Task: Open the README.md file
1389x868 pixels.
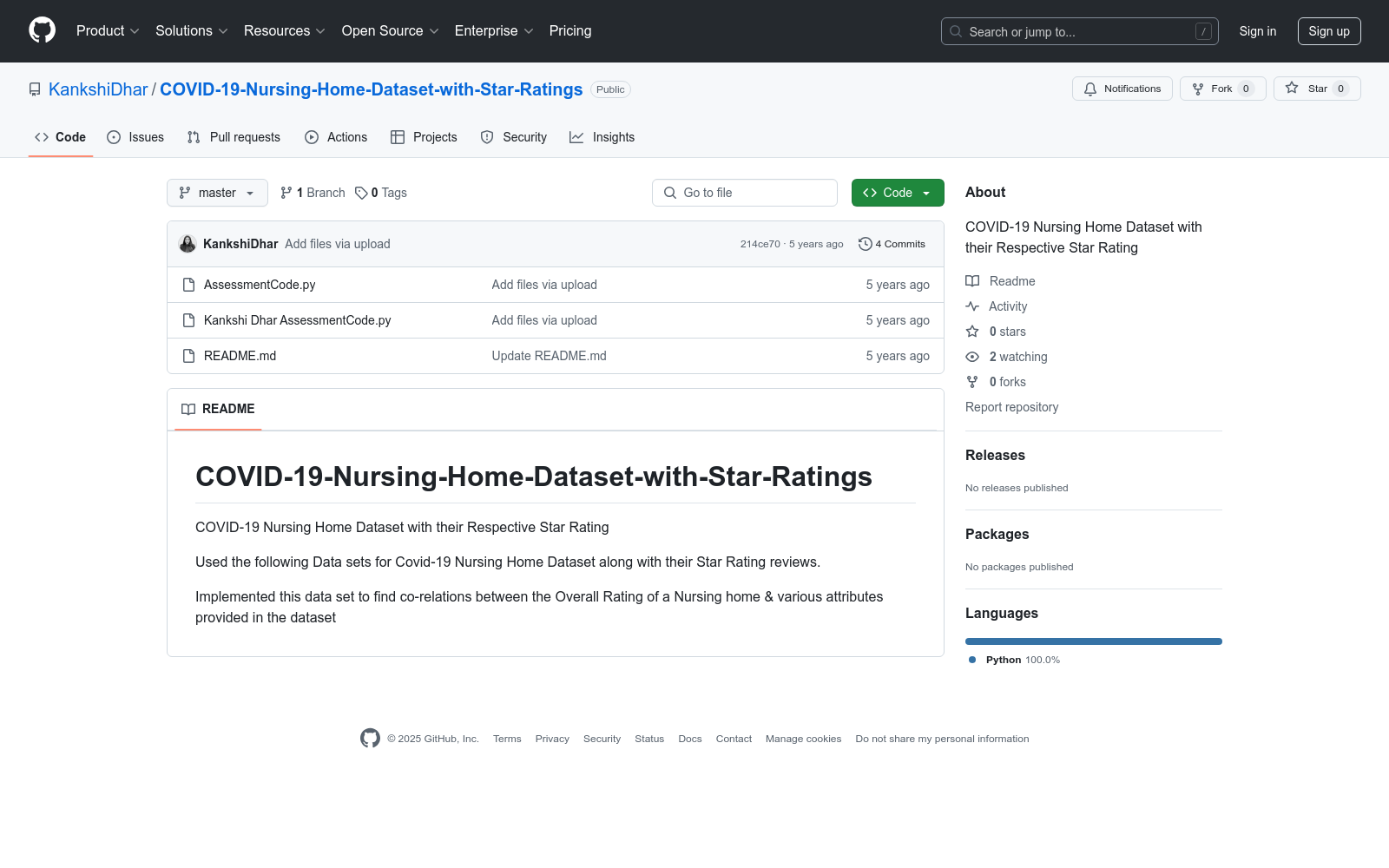Action: (240, 356)
